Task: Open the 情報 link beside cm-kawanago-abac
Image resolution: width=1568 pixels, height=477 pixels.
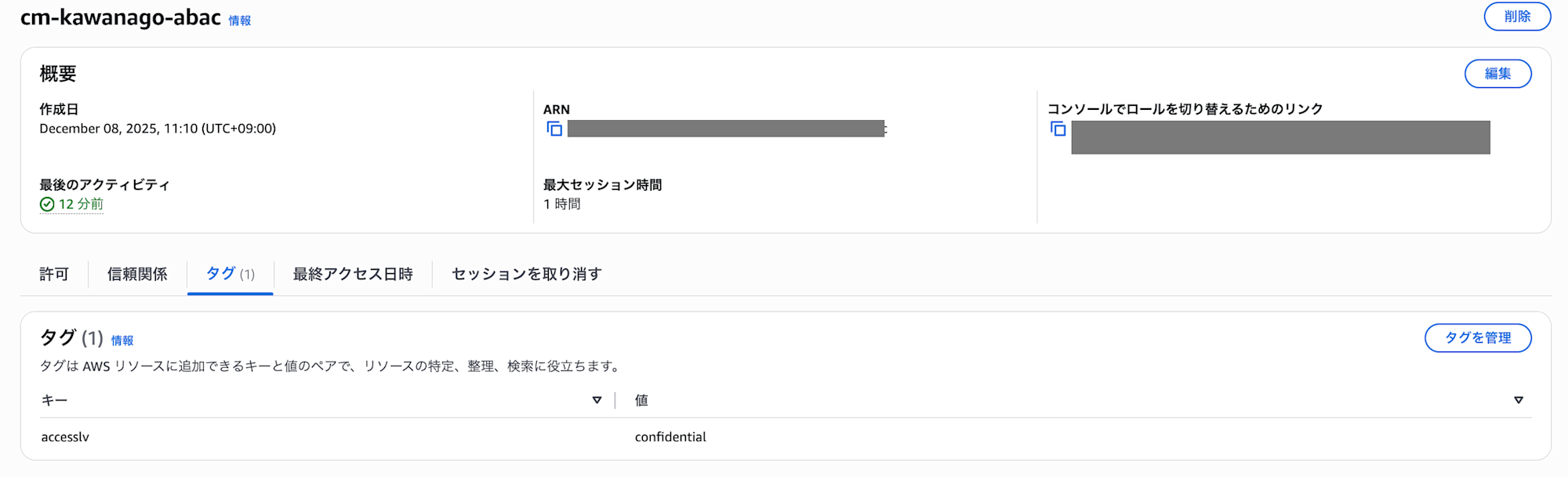Action: click(240, 21)
